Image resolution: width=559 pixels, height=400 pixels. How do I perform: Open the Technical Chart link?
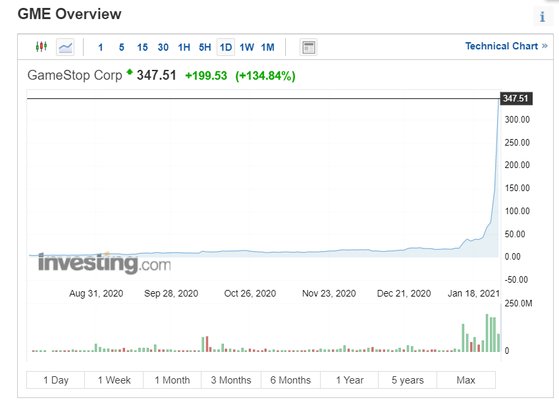click(506, 46)
